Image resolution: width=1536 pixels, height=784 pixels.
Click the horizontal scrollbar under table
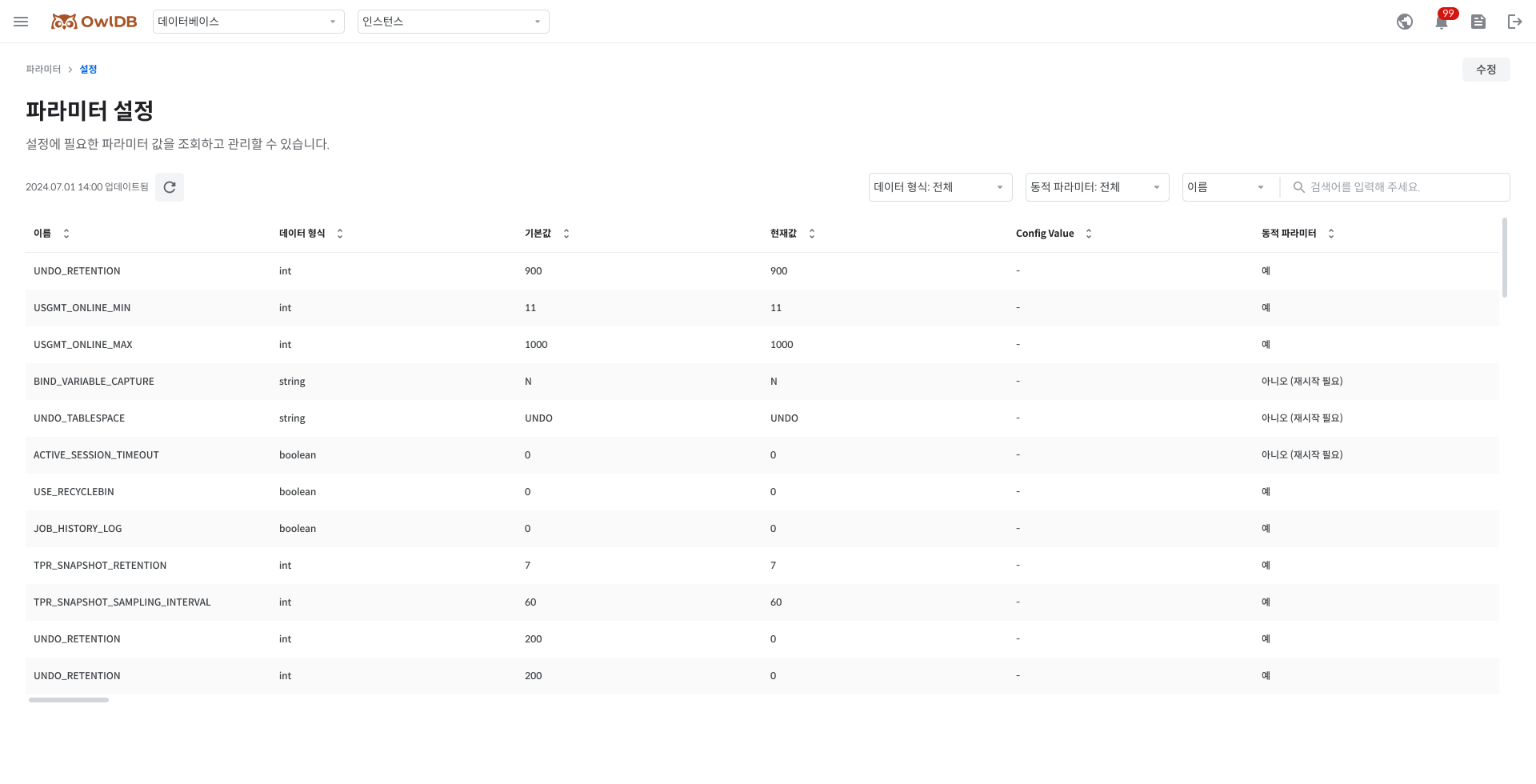click(69, 700)
